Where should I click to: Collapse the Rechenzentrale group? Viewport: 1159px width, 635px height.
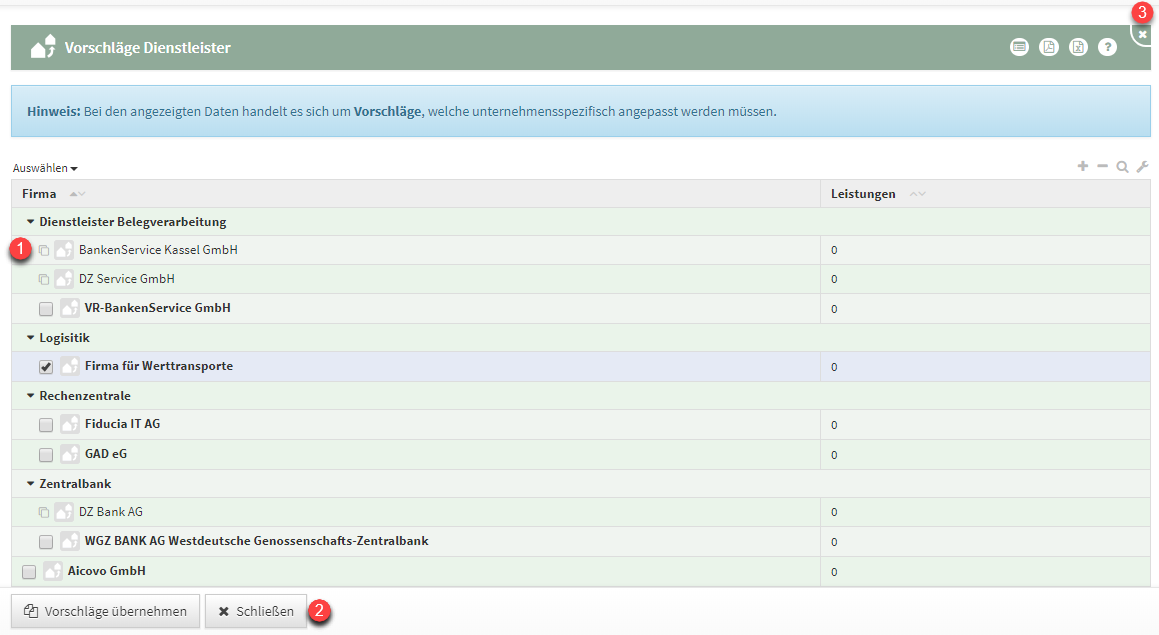(x=31, y=396)
